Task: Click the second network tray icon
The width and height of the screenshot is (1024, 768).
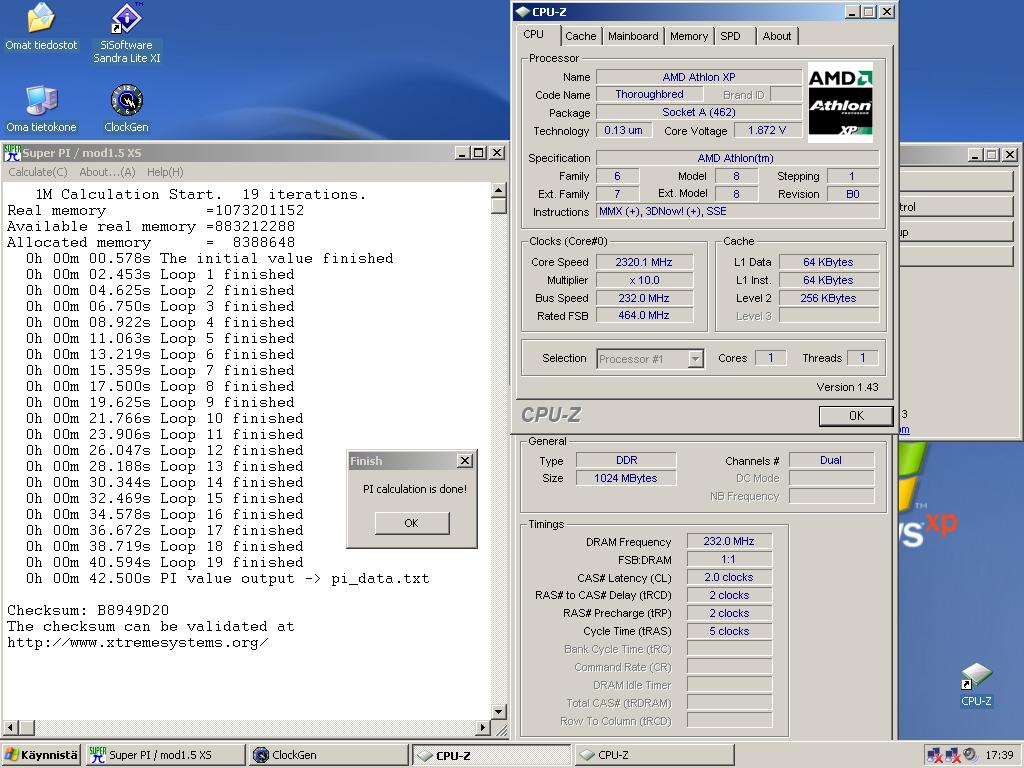Action: tap(952, 756)
